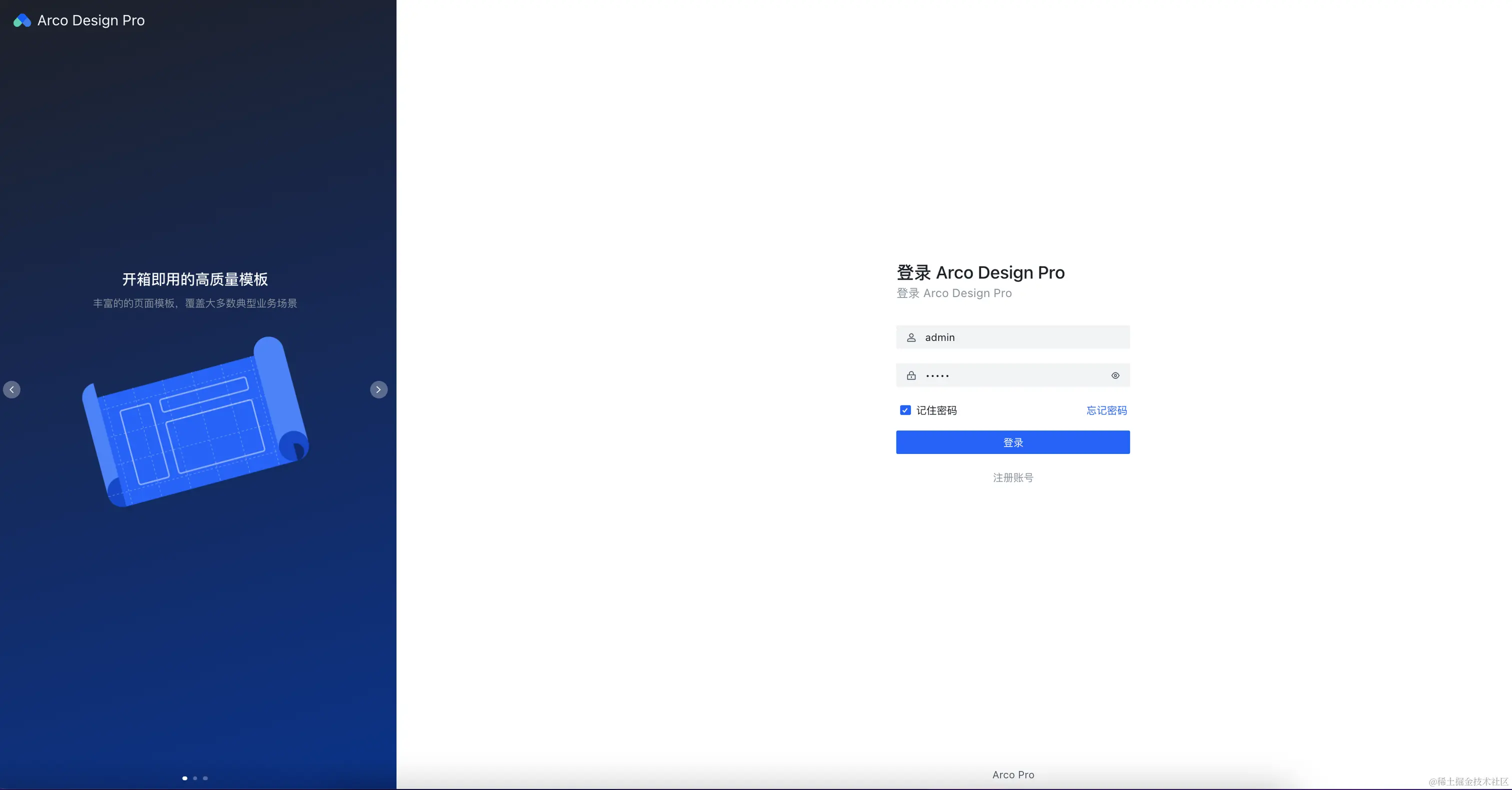Advance carousel with the next arrow
The image size is (1512, 790).
pyautogui.click(x=378, y=389)
